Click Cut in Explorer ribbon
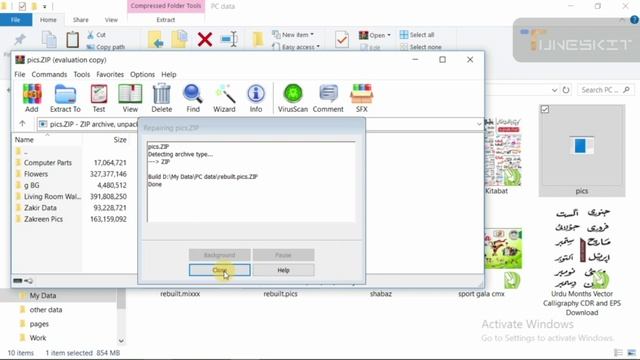 click(96, 35)
